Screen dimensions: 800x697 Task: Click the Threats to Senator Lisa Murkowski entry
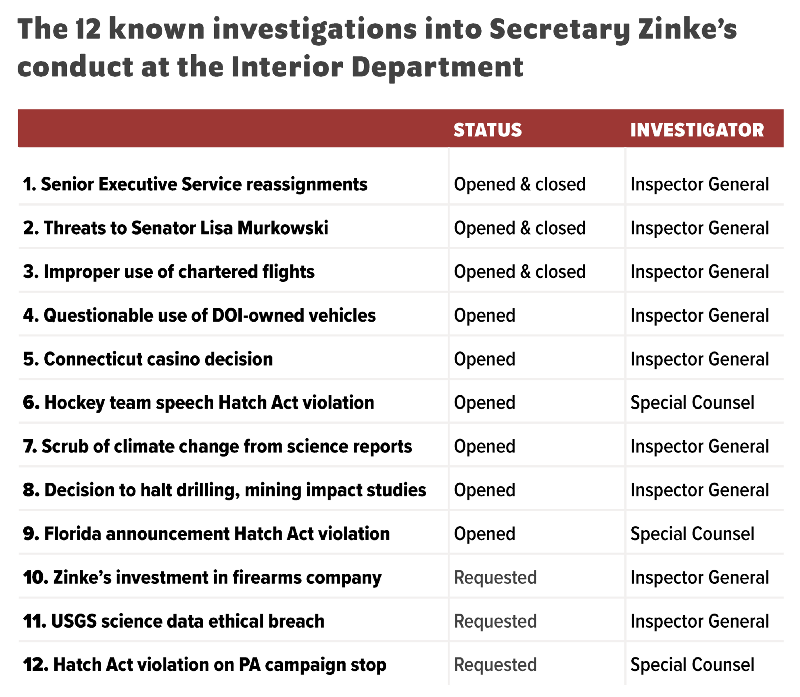[176, 228]
